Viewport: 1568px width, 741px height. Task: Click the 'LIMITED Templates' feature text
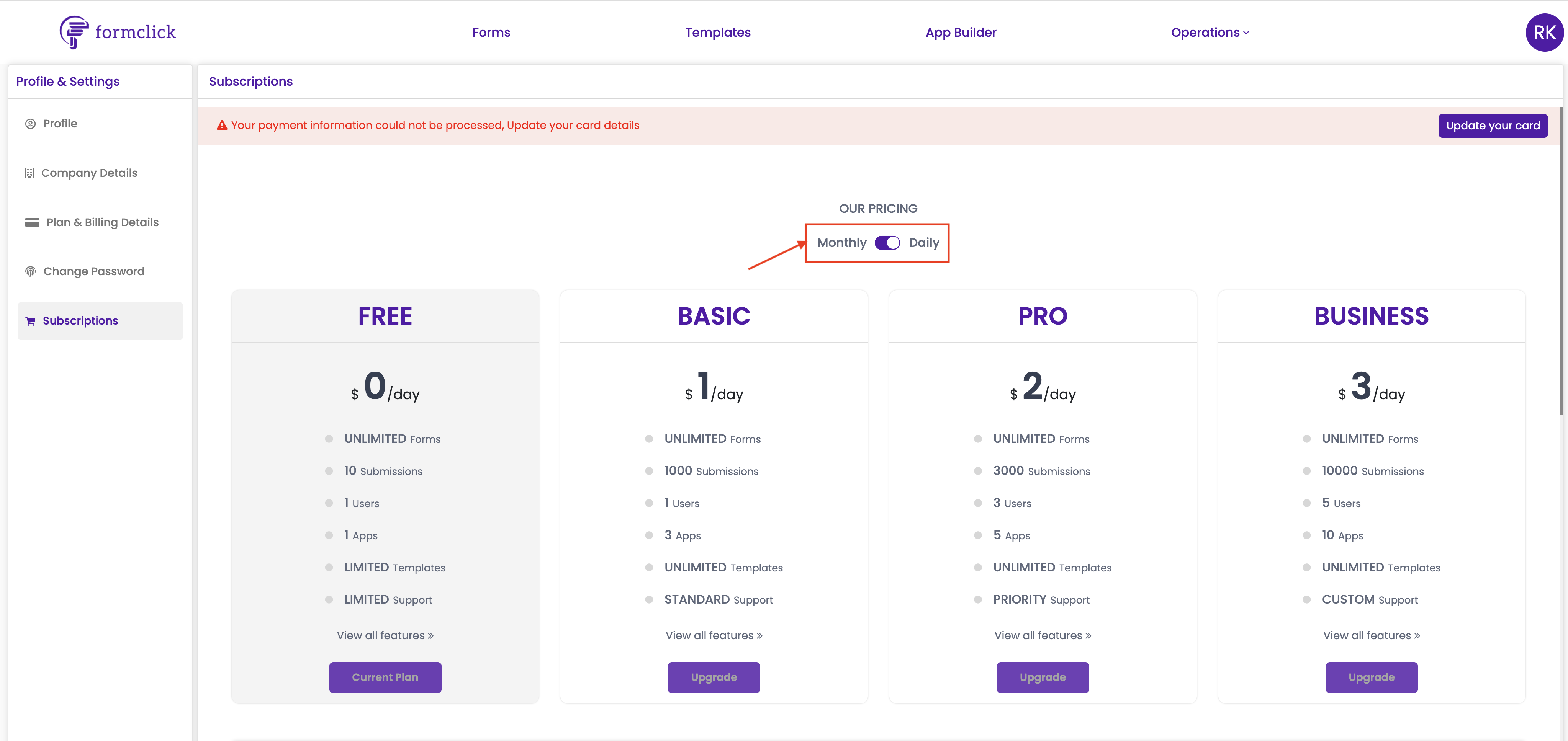pos(394,568)
